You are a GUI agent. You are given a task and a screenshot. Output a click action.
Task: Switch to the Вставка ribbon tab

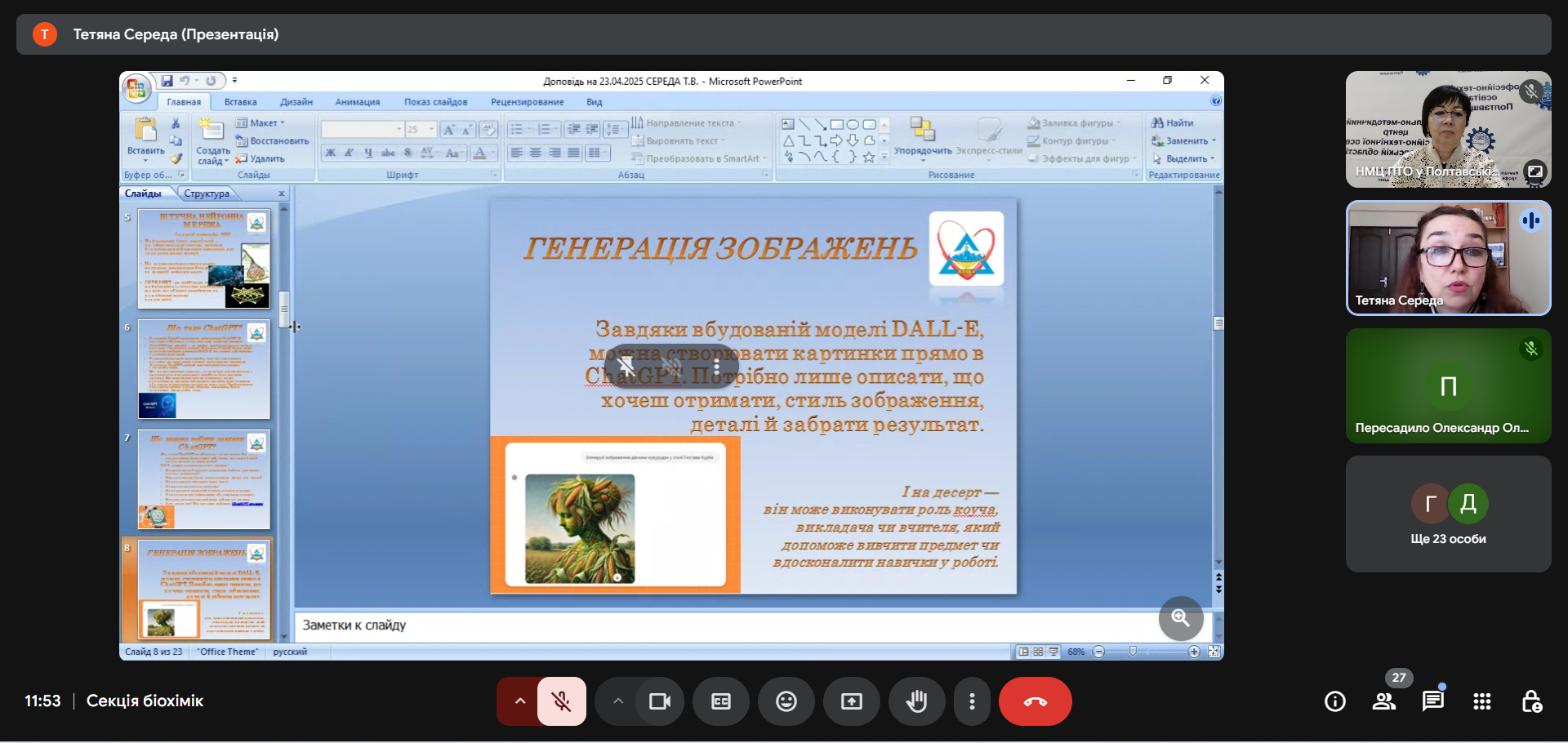coord(240,102)
